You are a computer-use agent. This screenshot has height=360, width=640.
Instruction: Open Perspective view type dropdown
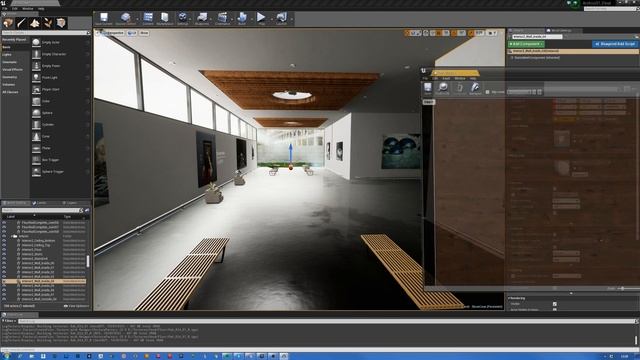[x=113, y=33]
